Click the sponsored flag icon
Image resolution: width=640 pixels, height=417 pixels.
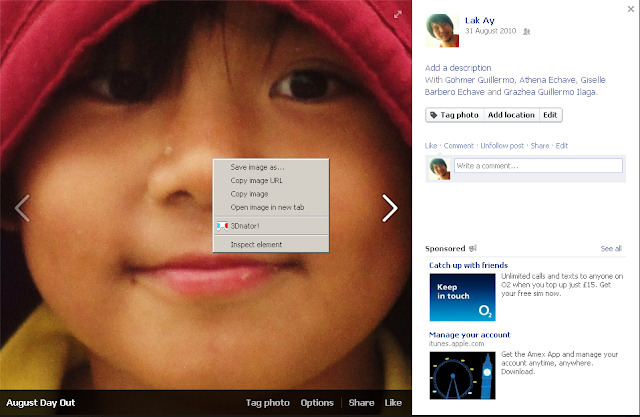(473, 248)
